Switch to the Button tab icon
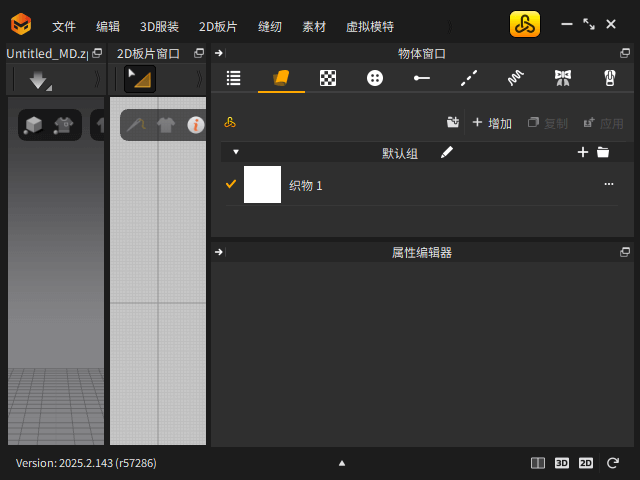The height and width of the screenshot is (480, 640). 375,78
